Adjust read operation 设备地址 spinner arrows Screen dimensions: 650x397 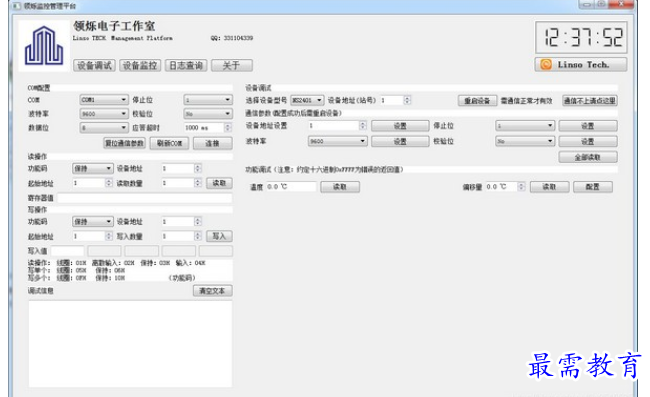[198, 168]
